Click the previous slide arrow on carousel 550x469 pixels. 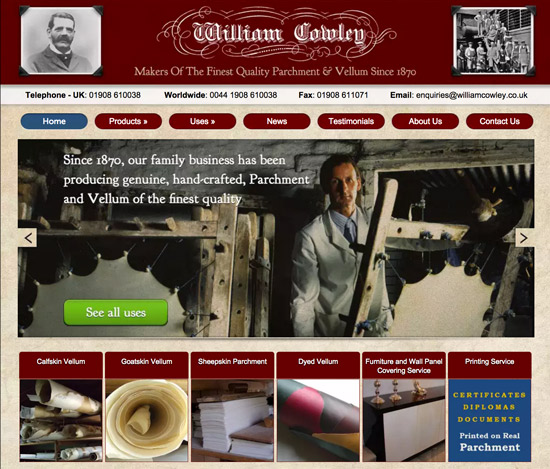pos(28,238)
